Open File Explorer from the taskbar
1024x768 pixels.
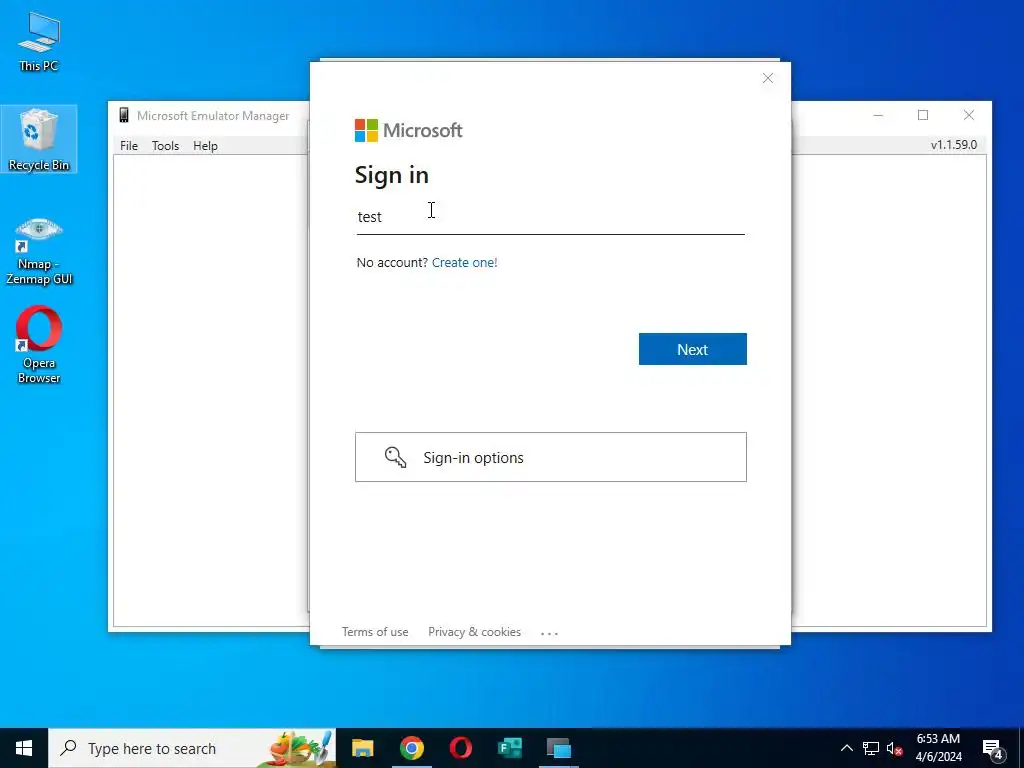362,748
